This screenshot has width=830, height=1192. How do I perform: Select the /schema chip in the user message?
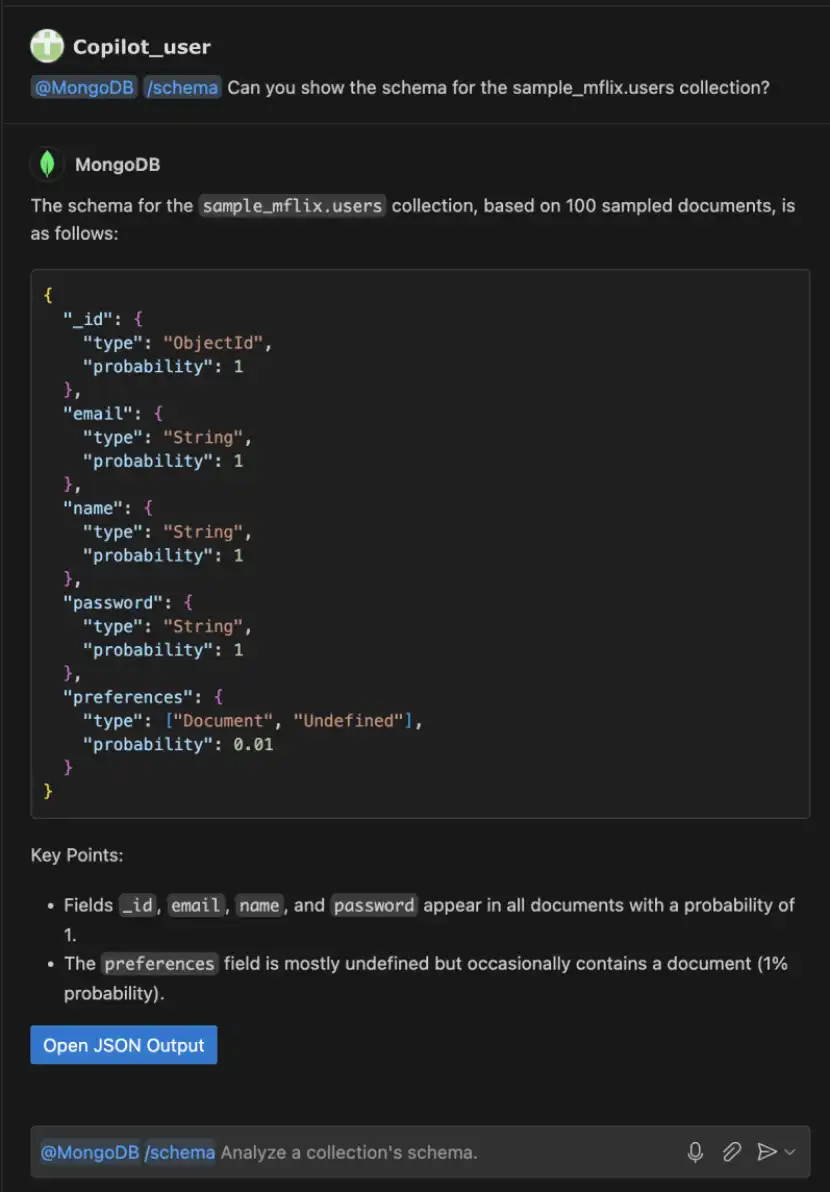coord(181,88)
